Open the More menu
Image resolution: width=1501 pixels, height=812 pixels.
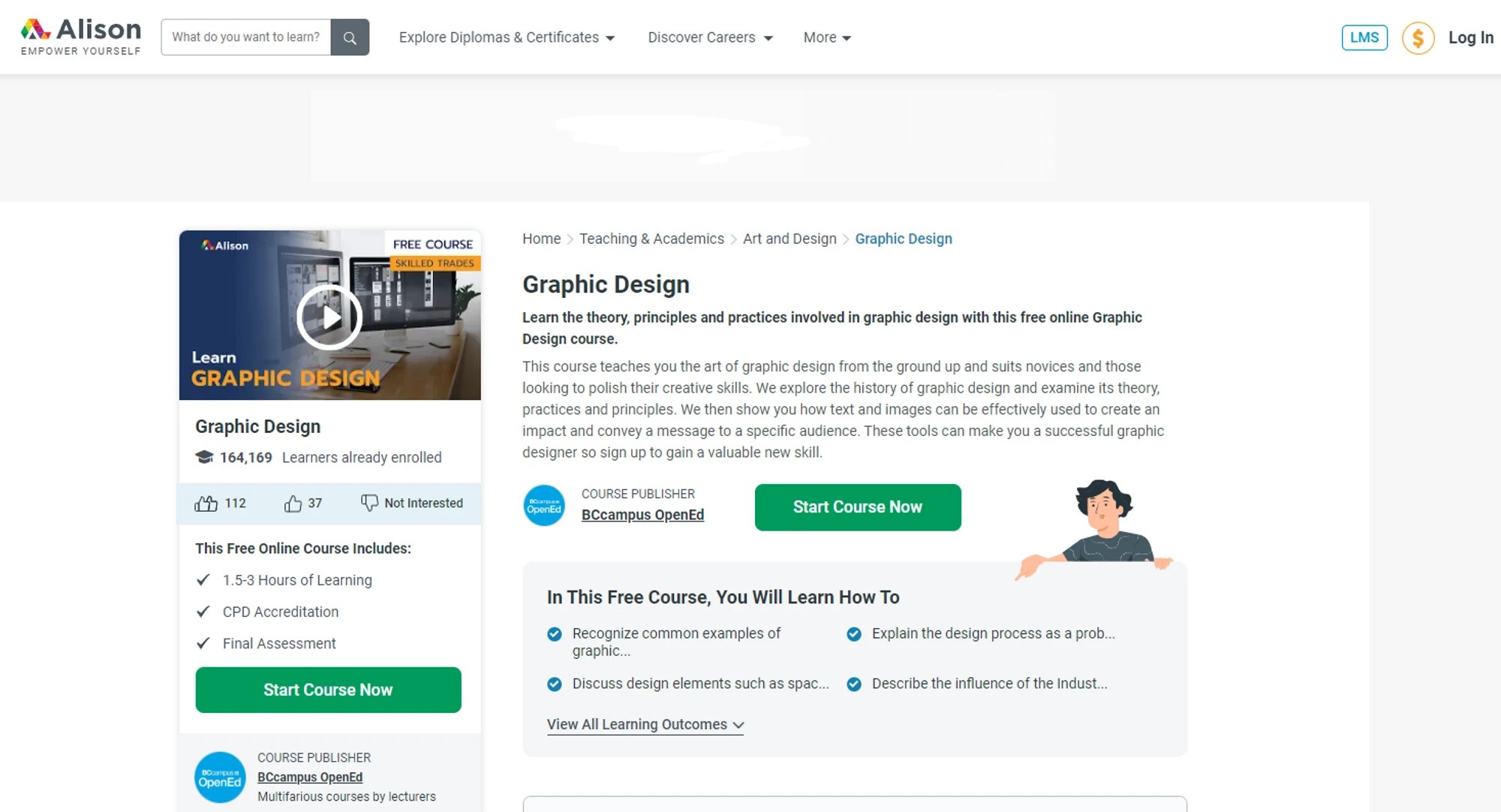coord(826,37)
